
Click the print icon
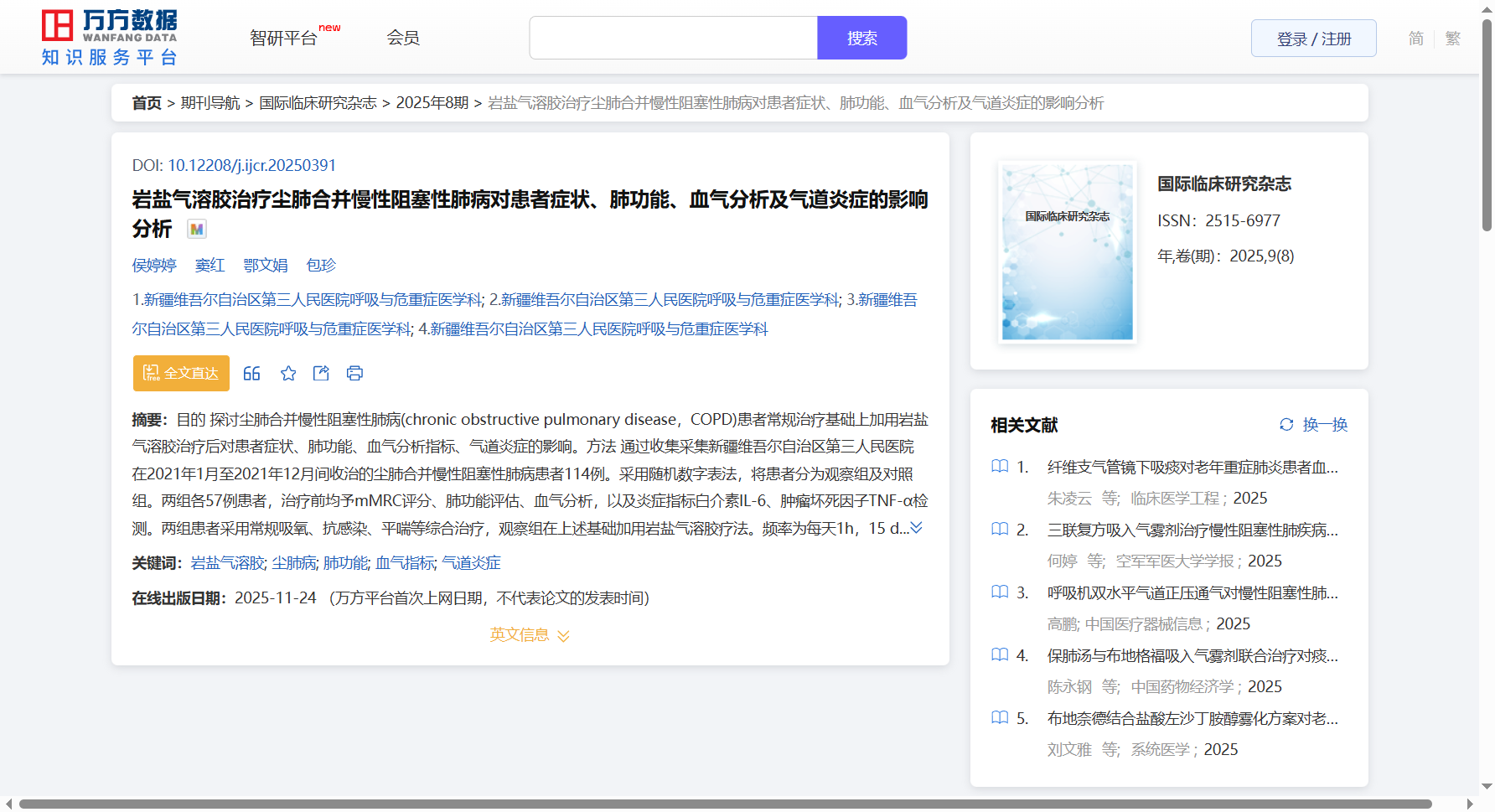pyautogui.click(x=354, y=374)
